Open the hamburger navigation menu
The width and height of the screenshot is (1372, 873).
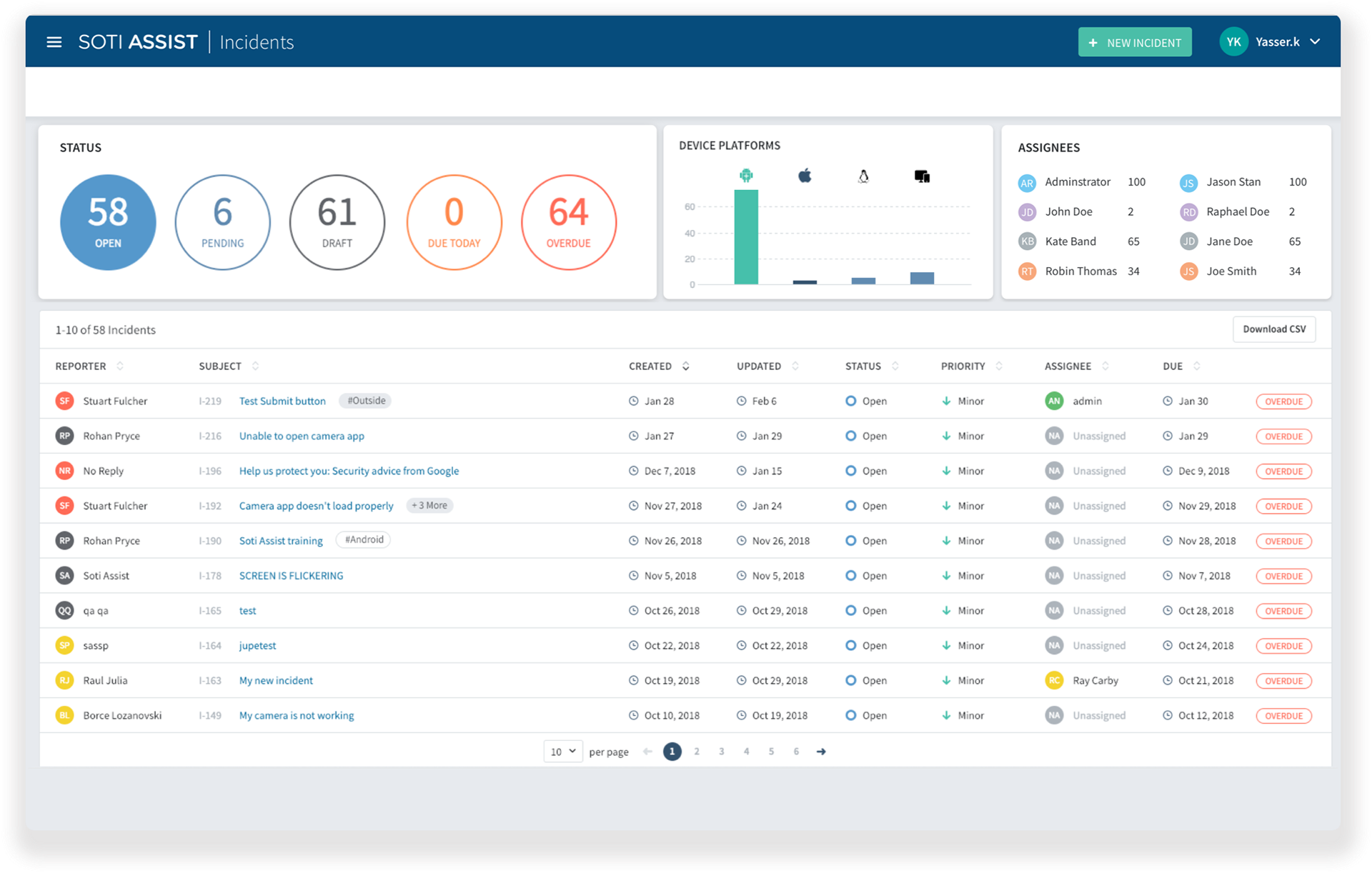click(x=54, y=42)
